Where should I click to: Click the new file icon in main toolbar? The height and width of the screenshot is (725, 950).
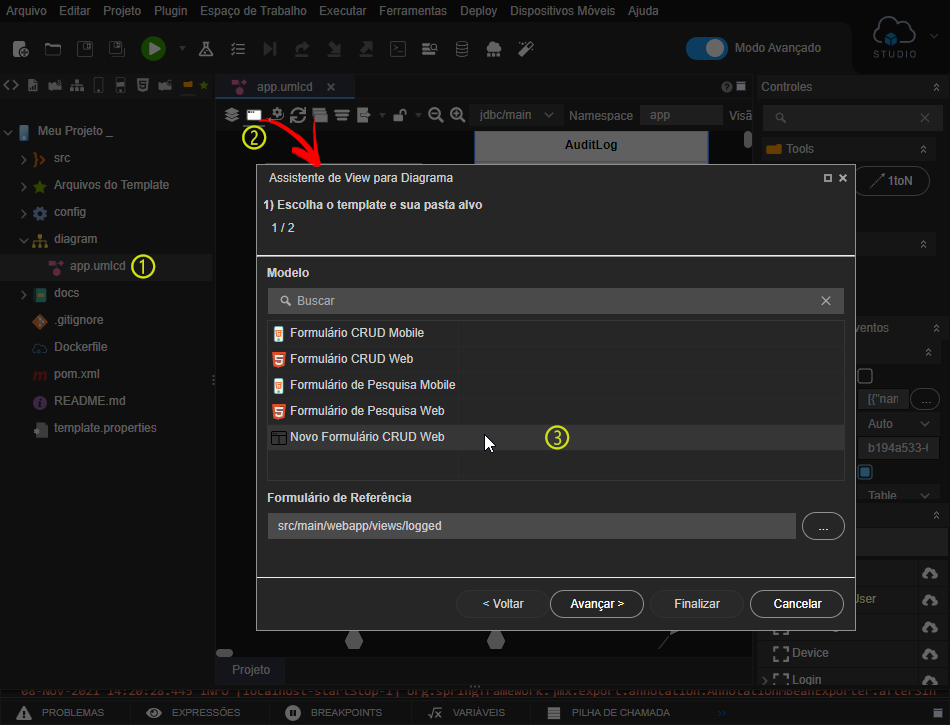[x=21, y=49]
